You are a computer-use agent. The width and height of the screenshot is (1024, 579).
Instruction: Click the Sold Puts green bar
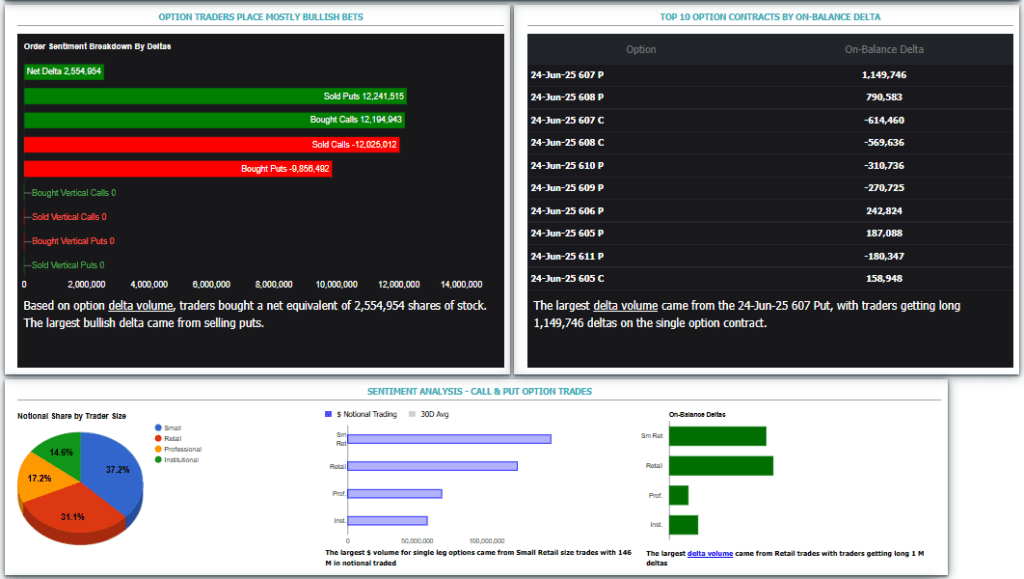(215, 96)
